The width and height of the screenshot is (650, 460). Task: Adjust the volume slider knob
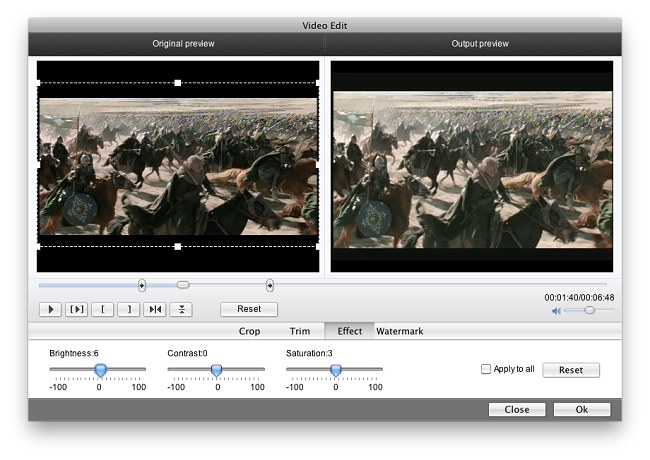[x=589, y=310]
